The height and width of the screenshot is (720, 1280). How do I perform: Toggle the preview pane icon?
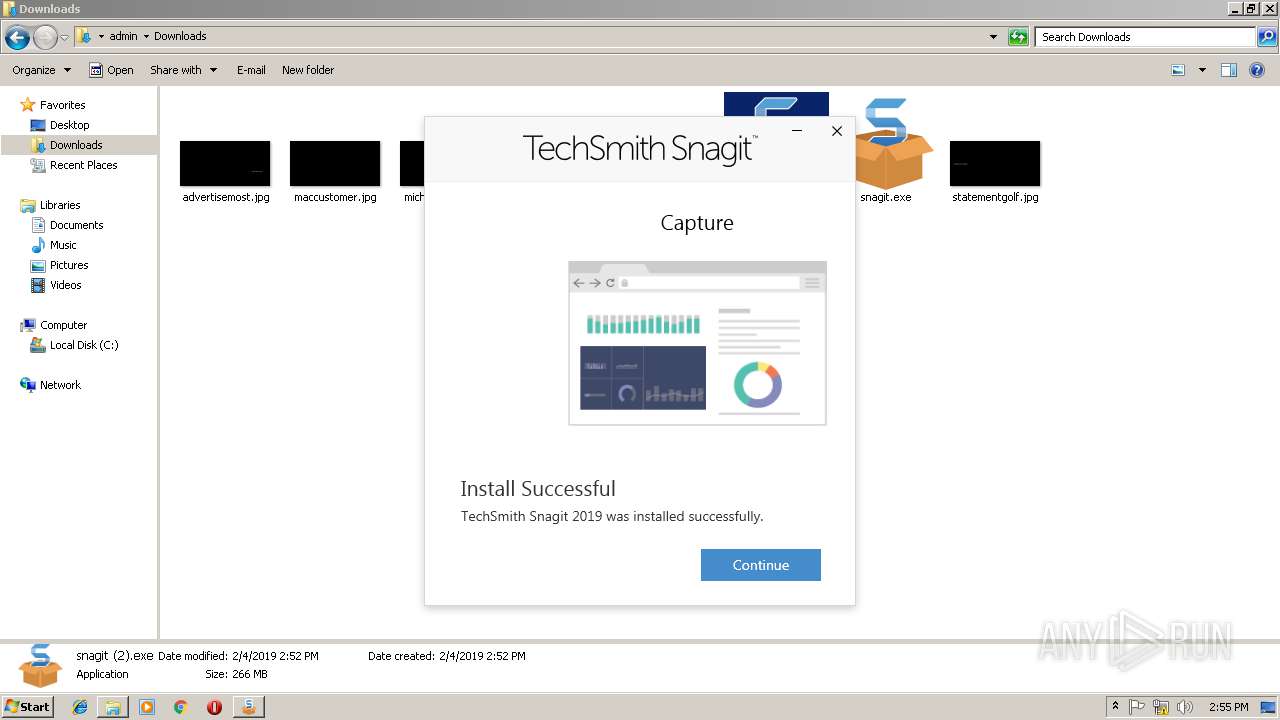(1229, 70)
